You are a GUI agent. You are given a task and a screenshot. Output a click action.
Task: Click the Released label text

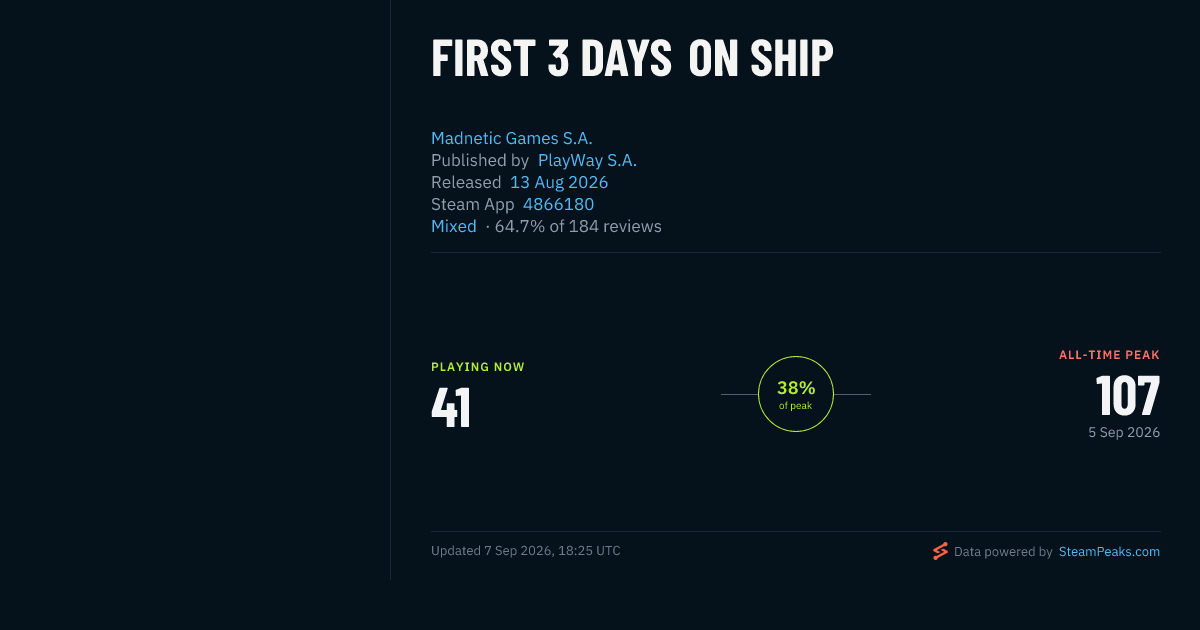pos(466,182)
